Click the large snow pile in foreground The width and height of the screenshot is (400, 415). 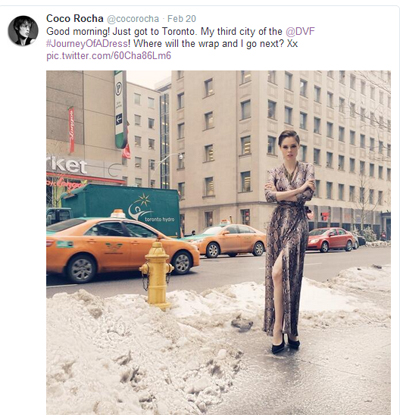tap(140, 353)
